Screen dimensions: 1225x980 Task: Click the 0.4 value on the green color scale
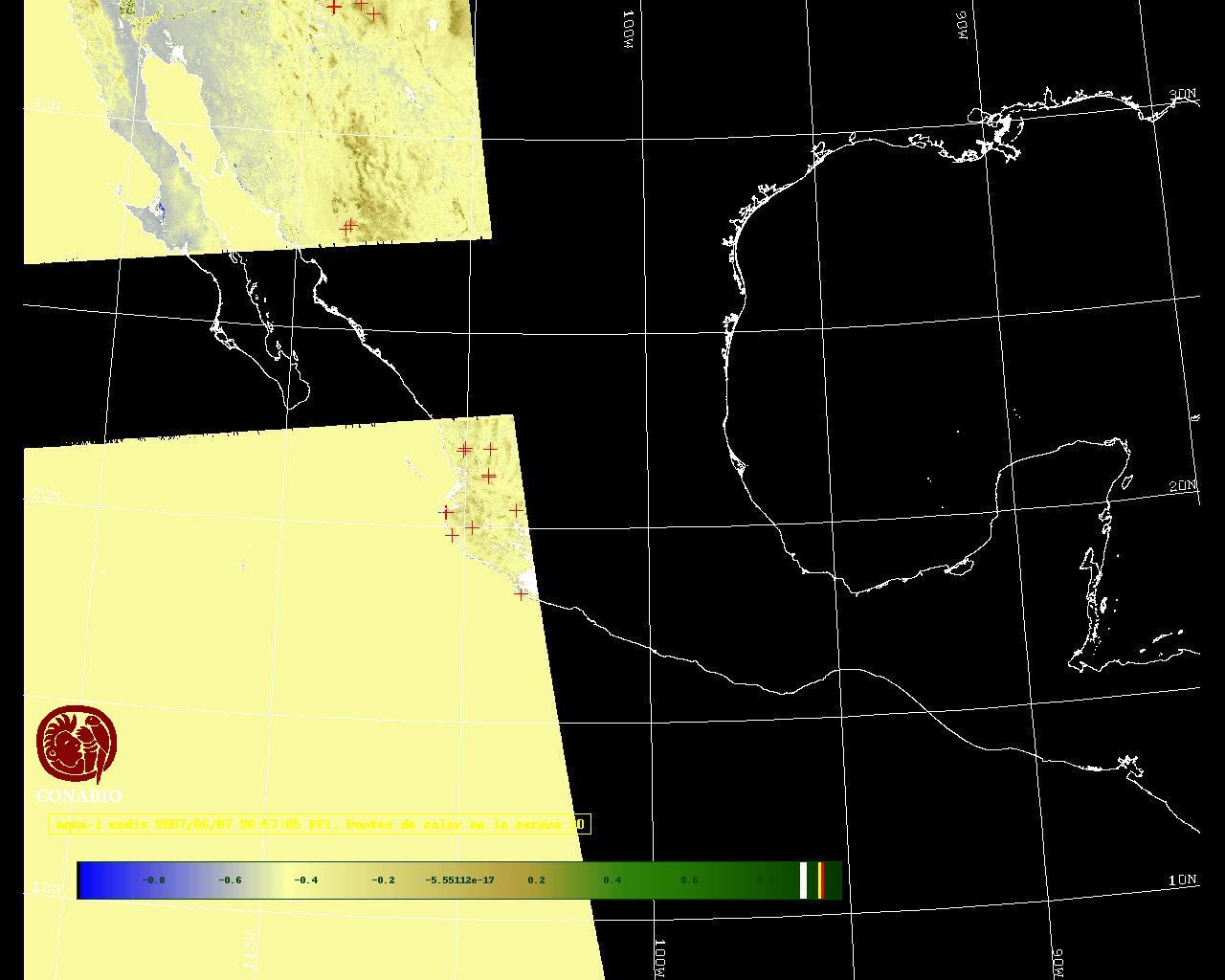tap(612, 880)
